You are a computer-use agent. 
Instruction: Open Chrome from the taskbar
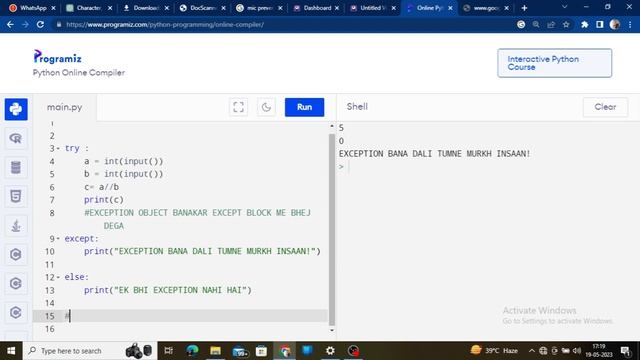285,351
